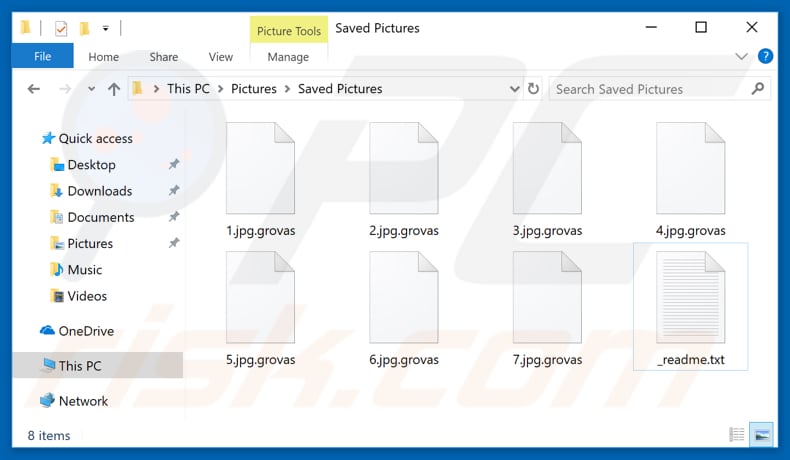The height and width of the screenshot is (460, 790).
Task: Select the _readme.txt file
Action: click(690, 307)
